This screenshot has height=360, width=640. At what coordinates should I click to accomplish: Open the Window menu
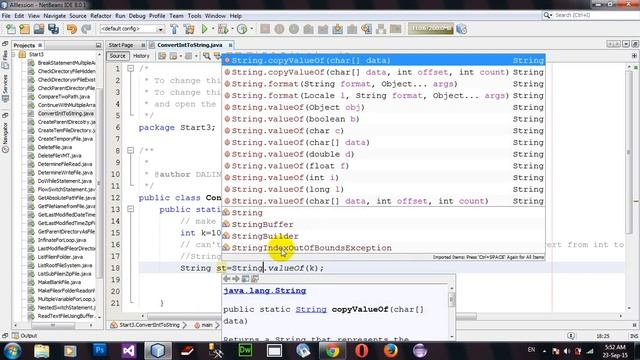[x=215, y=16]
